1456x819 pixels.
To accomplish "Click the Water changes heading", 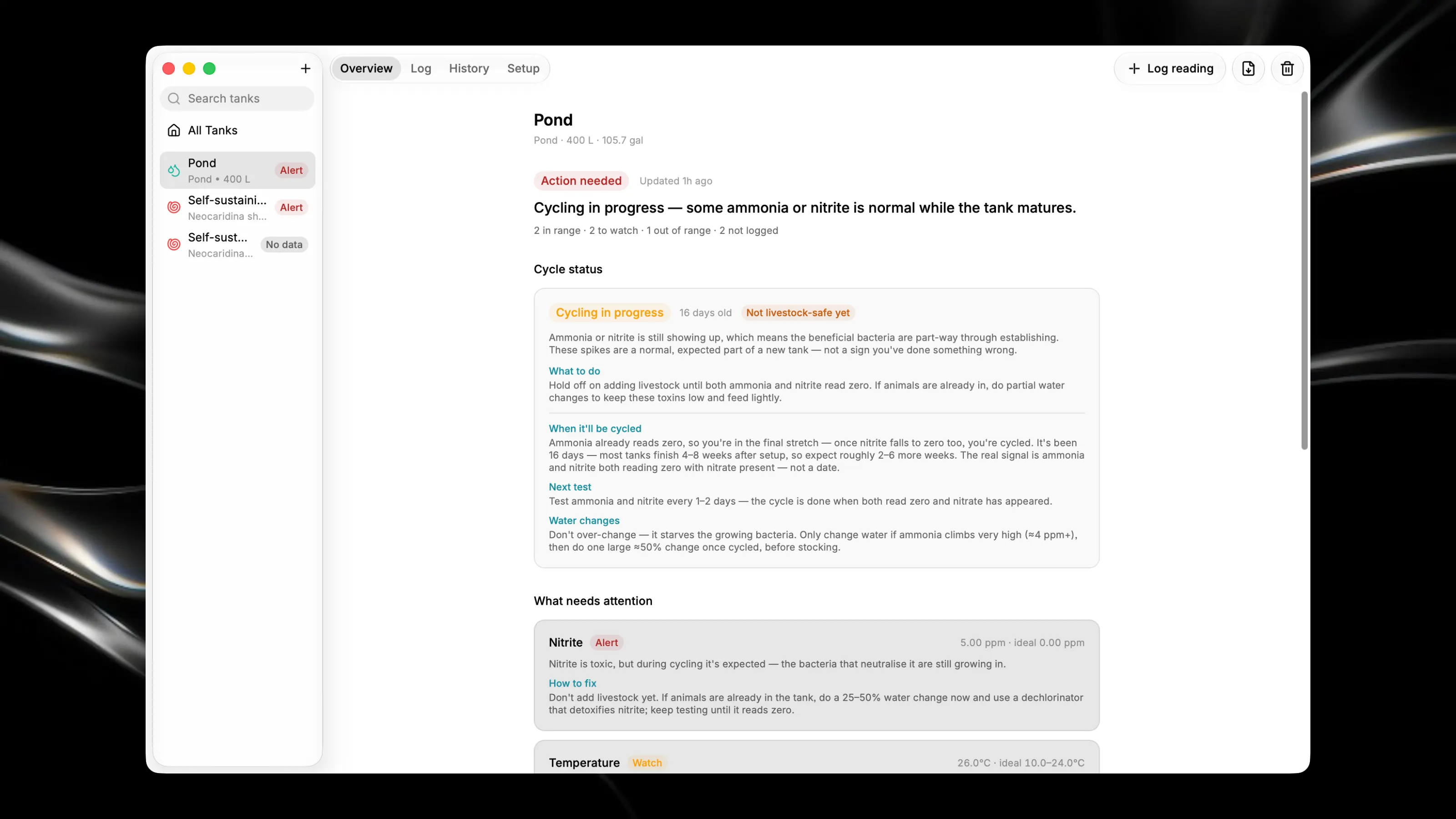I will (584, 521).
